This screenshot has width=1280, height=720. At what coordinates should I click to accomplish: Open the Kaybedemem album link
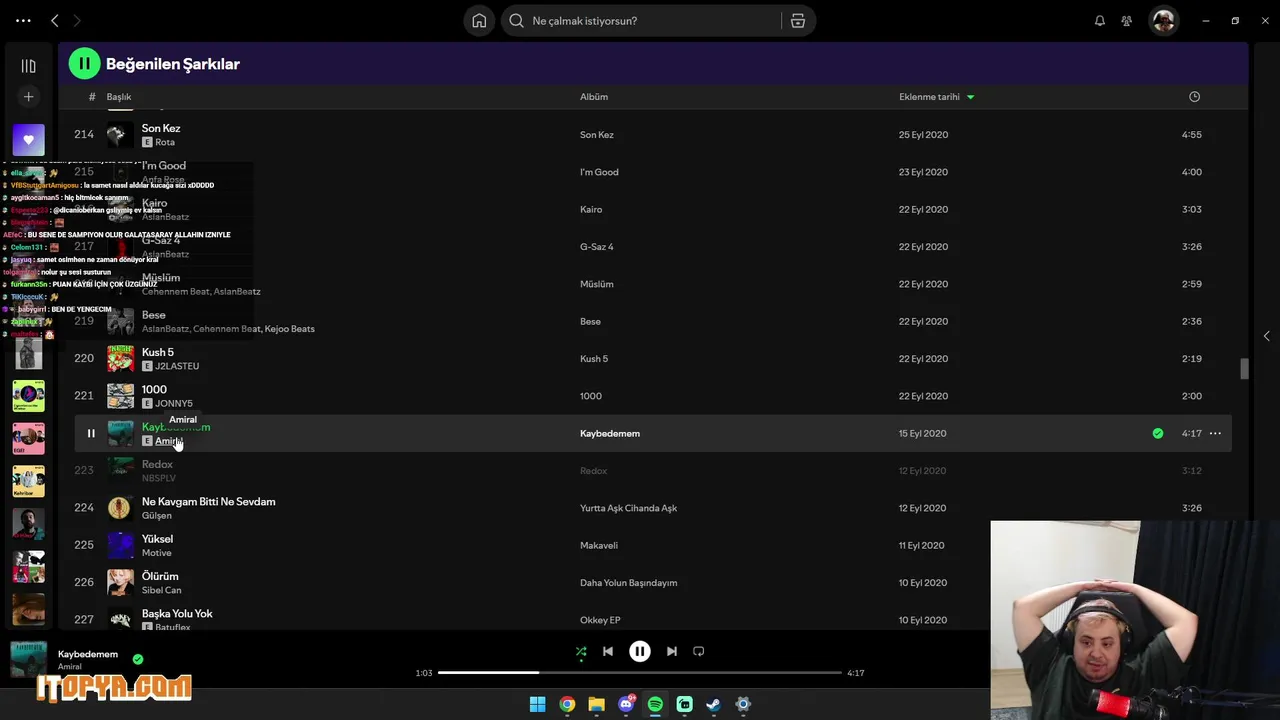point(610,433)
